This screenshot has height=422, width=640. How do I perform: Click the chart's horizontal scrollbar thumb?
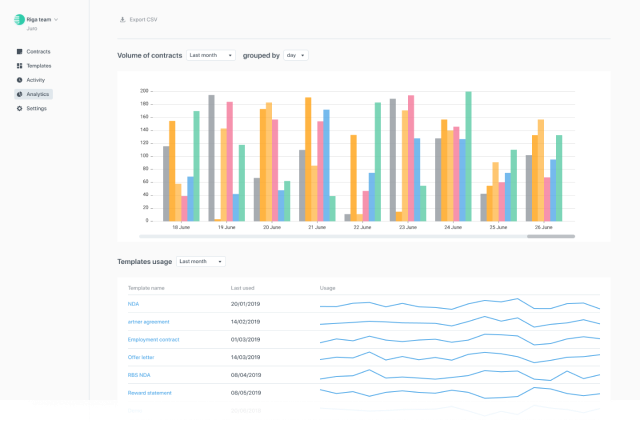(550, 237)
